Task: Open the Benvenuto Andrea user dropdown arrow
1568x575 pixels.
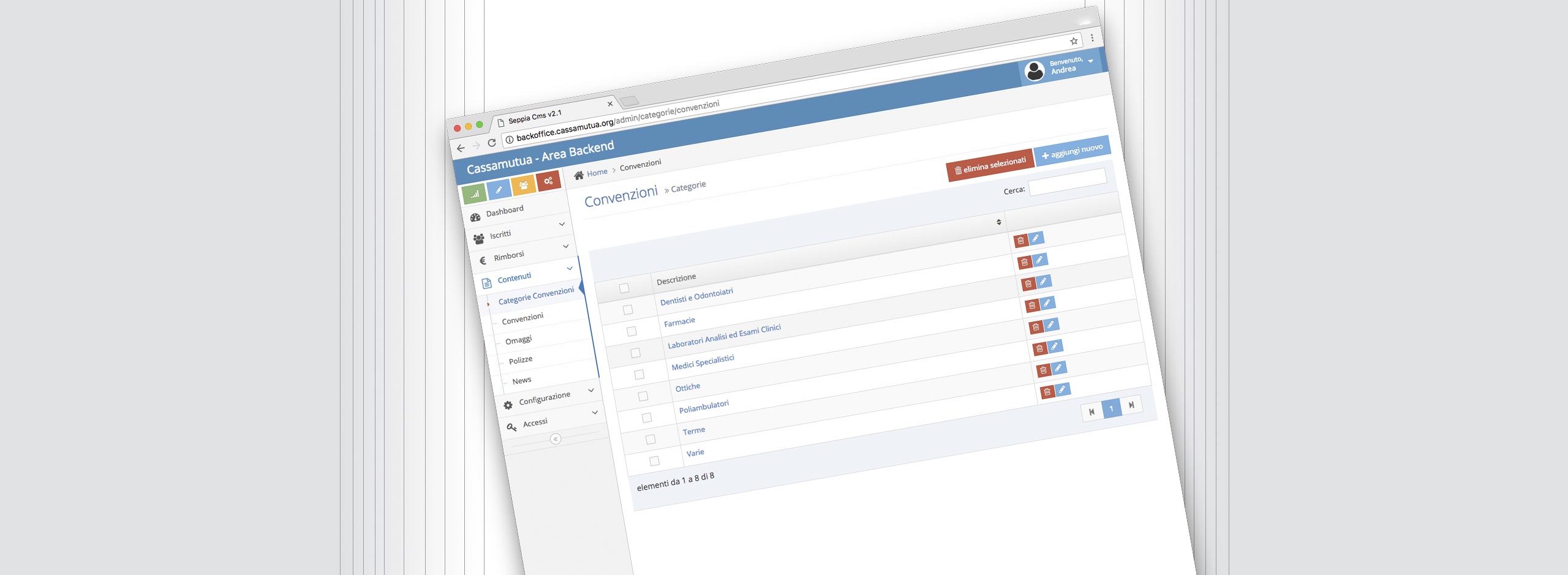Action: [x=1090, y=61]
